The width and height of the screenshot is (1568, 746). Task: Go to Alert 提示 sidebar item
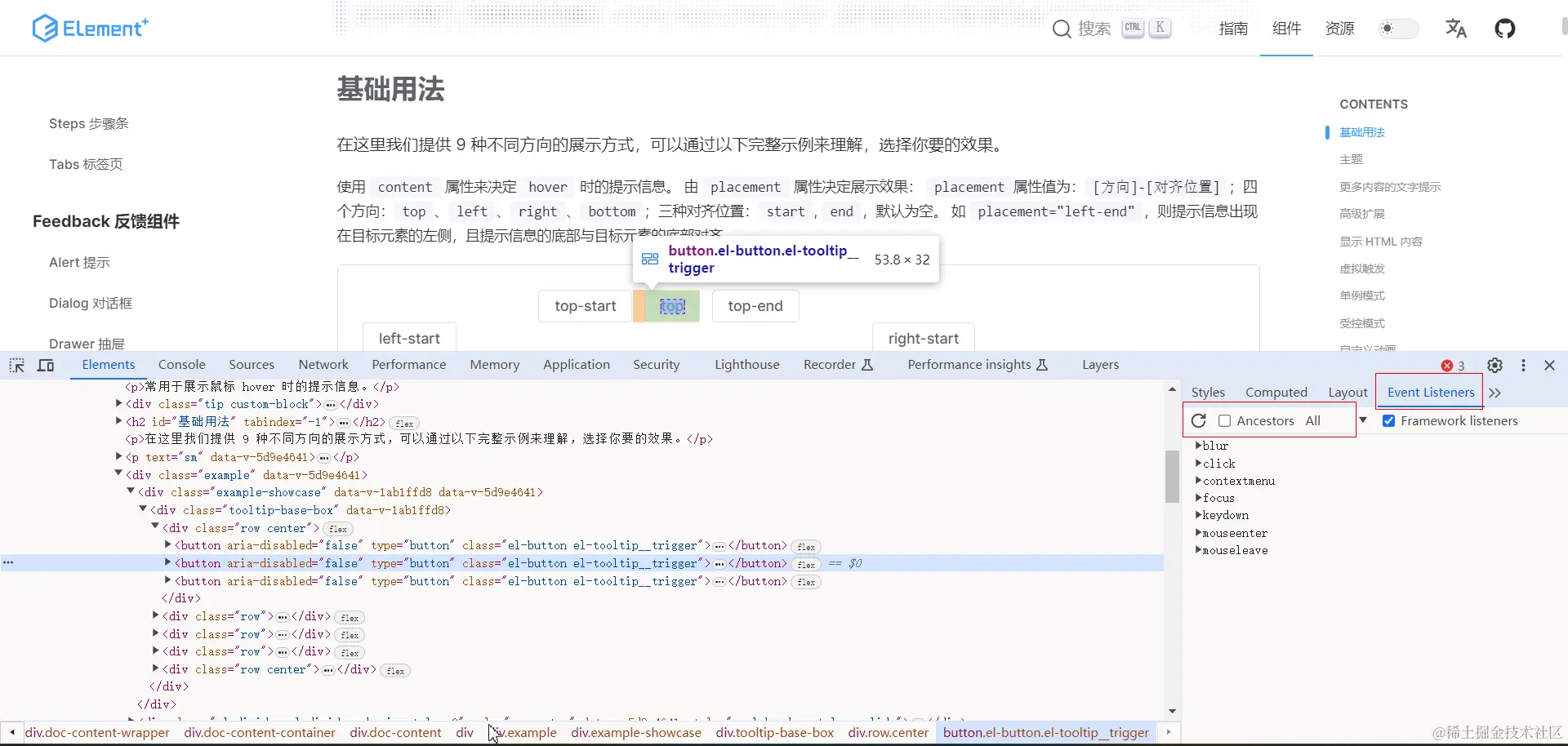click(x=79, y=262)
